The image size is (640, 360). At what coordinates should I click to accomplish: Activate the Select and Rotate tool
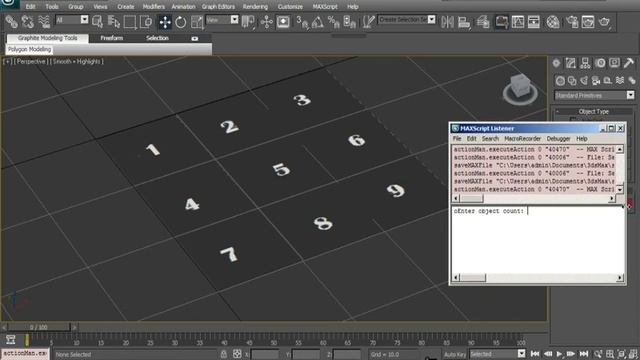click(x=181, y=22)
